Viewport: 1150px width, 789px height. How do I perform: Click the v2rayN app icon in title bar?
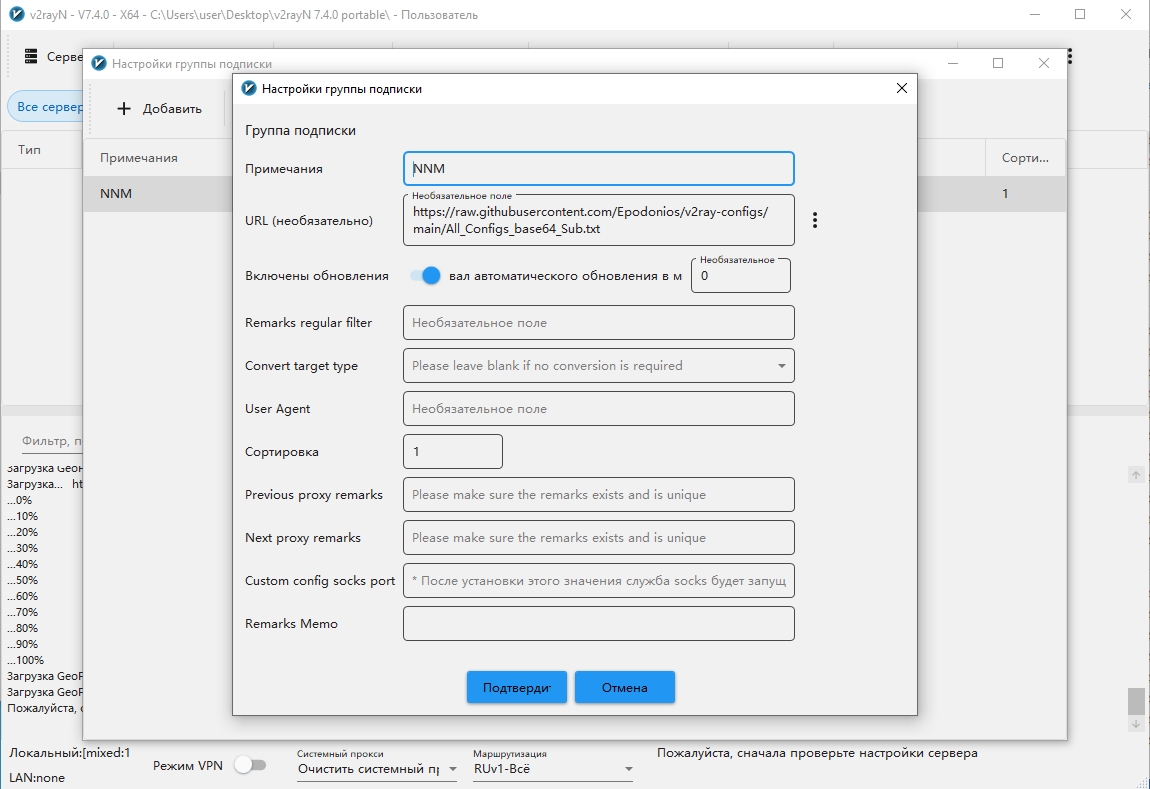coord(16,14)
